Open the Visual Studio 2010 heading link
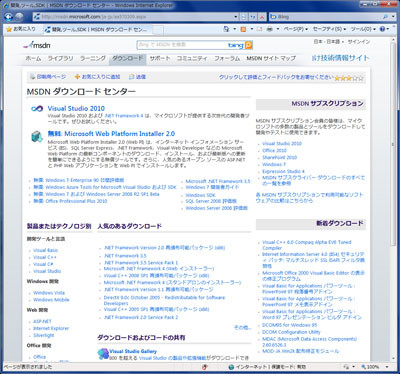Image resolution: width=400 pixels, height=374 pixels. 76,108
